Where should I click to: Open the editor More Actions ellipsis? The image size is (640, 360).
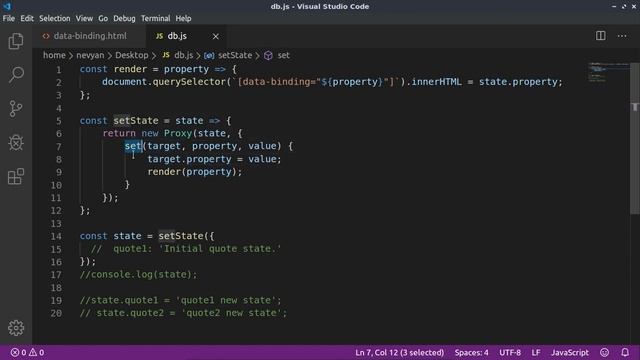coord(622,36)
